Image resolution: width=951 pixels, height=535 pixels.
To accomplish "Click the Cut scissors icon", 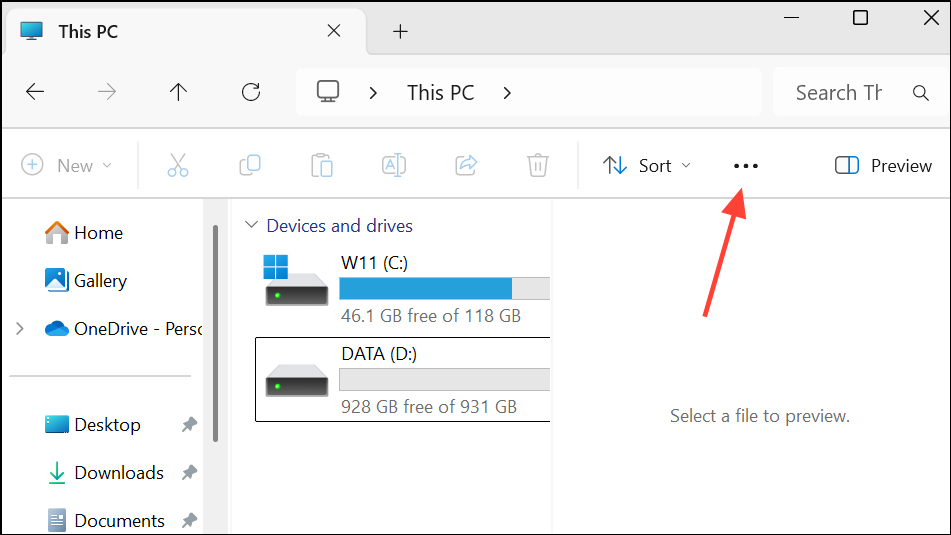I will 178,165.
